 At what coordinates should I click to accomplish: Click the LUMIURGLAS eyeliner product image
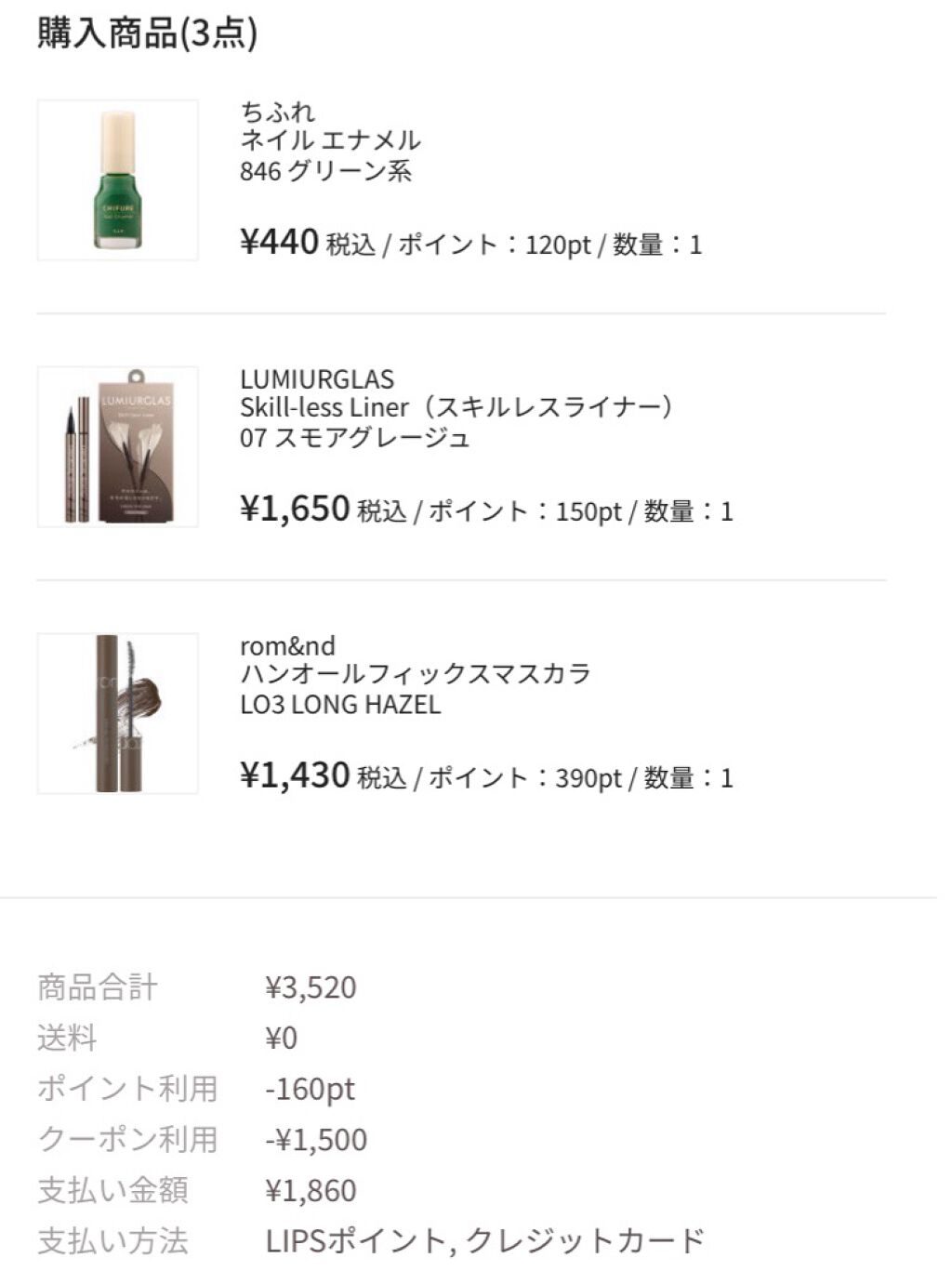coord(117,447)
